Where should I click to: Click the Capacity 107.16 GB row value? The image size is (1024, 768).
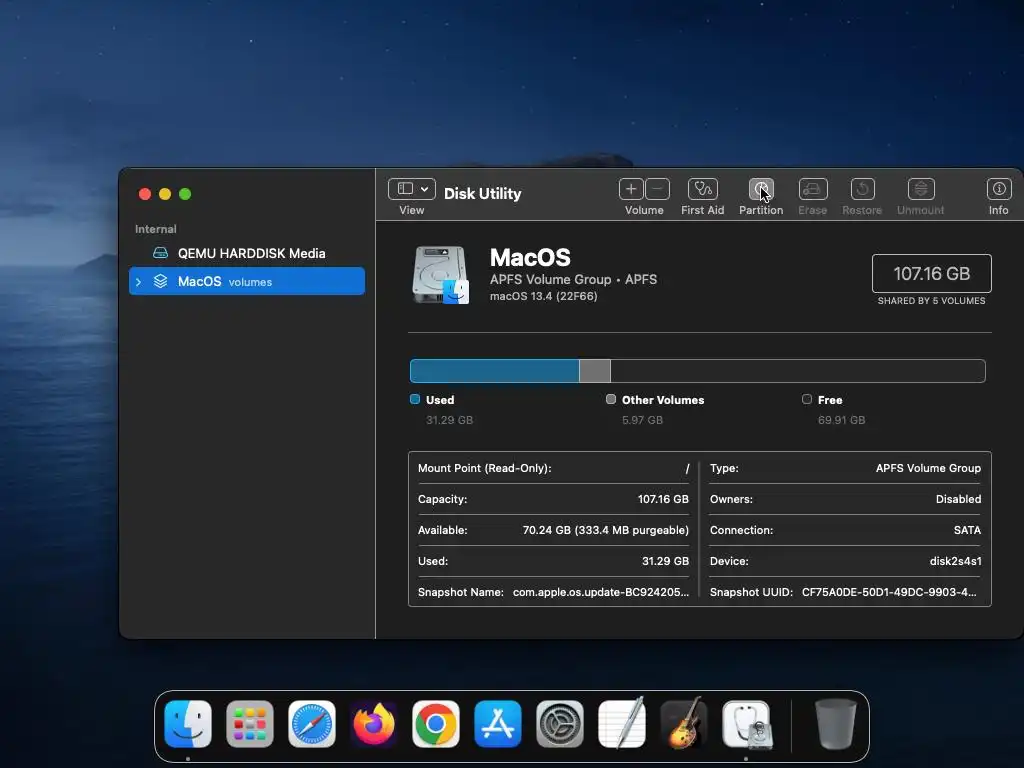[663, 499]
